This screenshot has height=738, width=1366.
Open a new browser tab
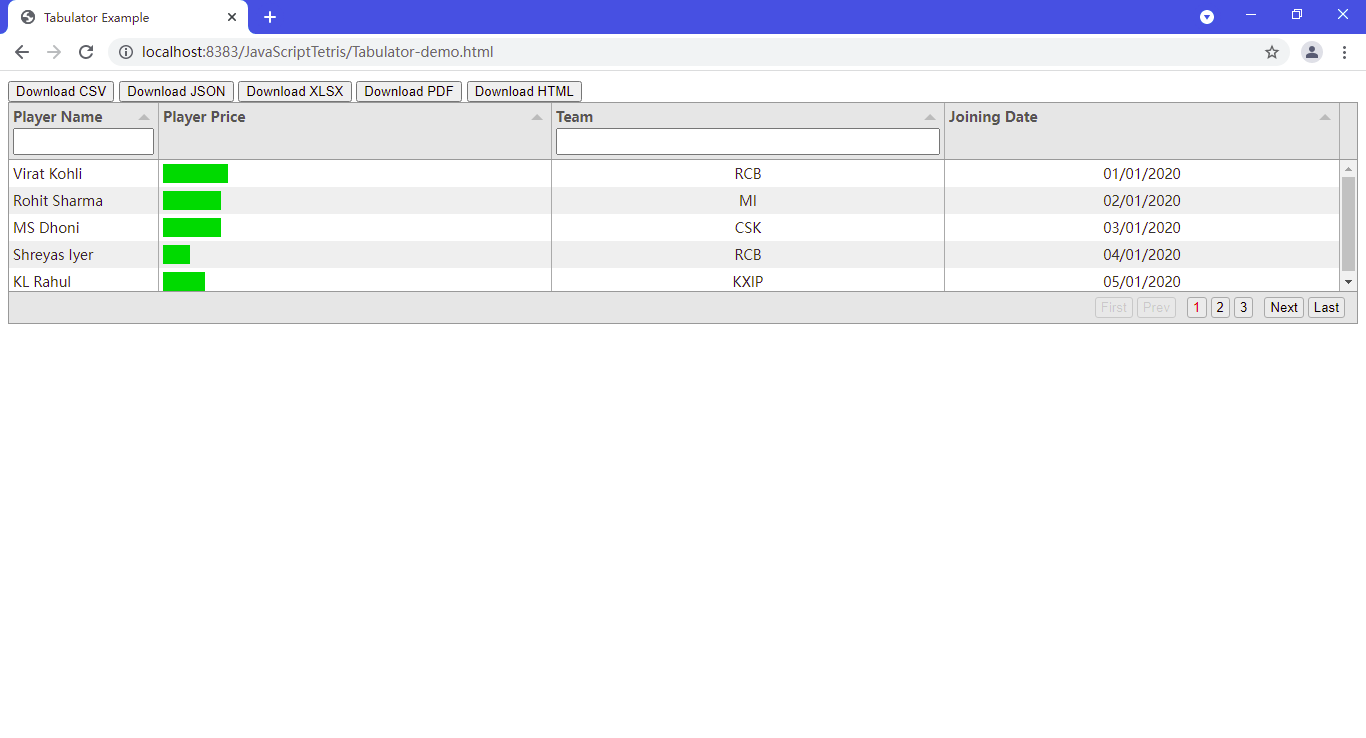(270, 16)
